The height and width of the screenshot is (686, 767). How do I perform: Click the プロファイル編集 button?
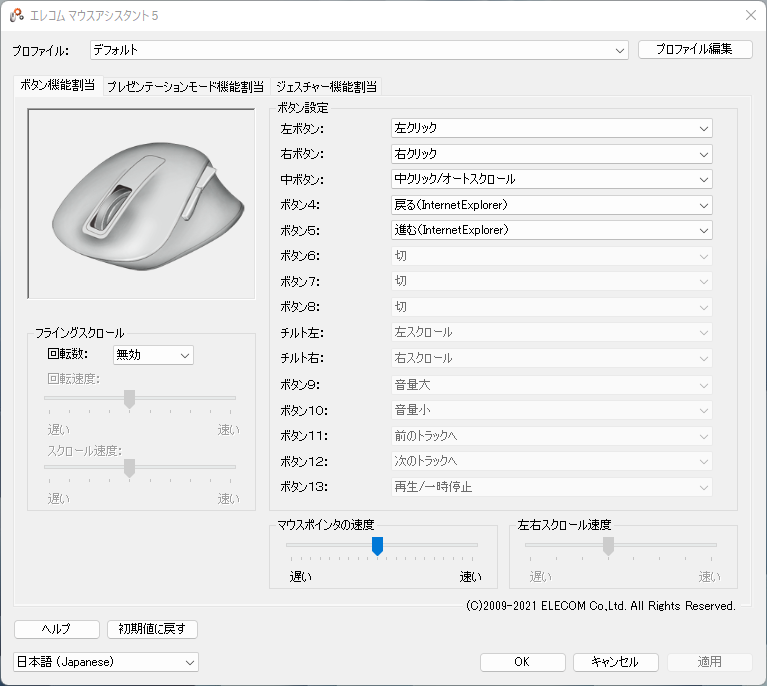click(x=695, y=49)
